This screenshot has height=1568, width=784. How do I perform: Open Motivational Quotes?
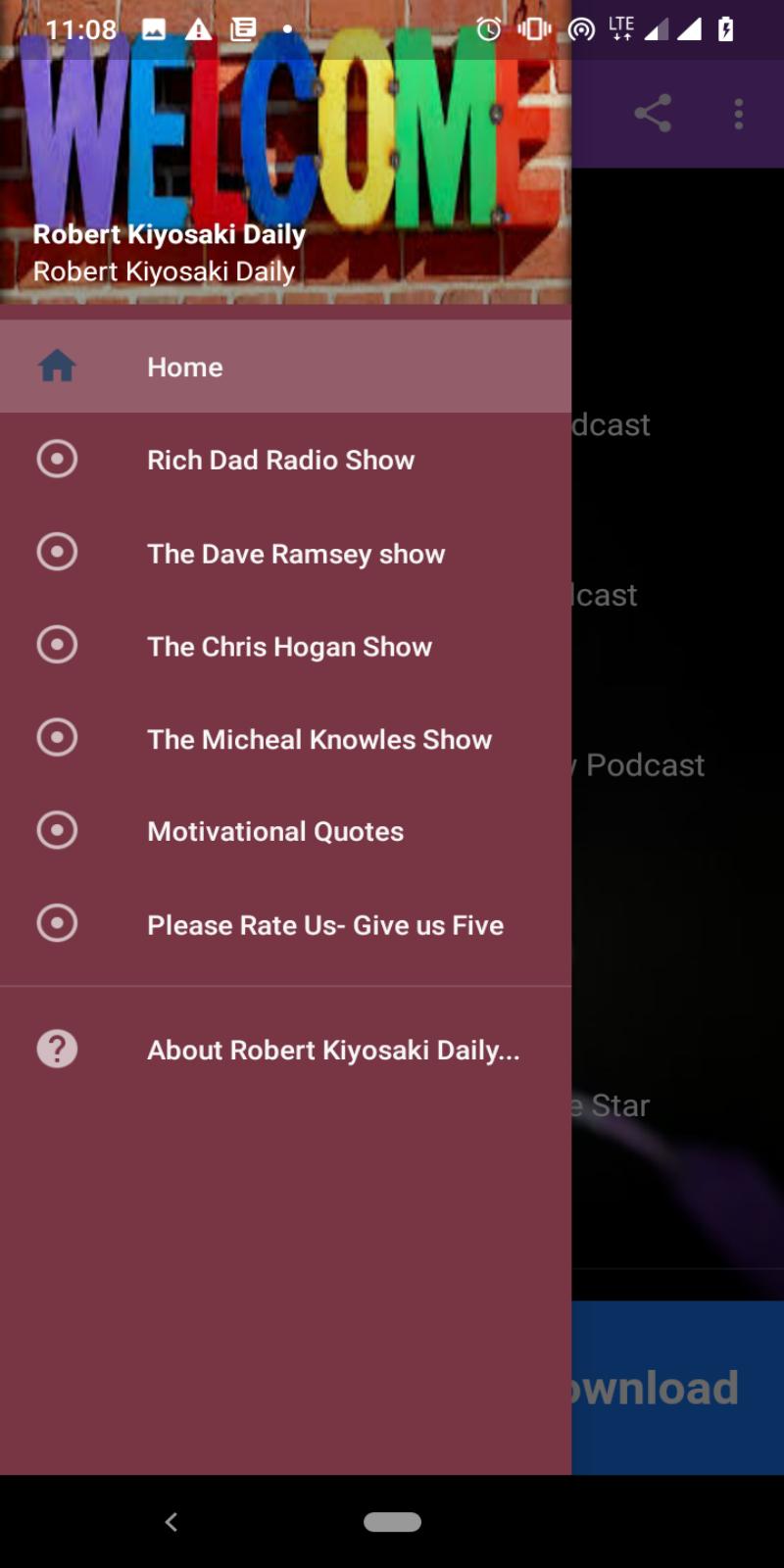pyautogui.click(x=285, y=830)
